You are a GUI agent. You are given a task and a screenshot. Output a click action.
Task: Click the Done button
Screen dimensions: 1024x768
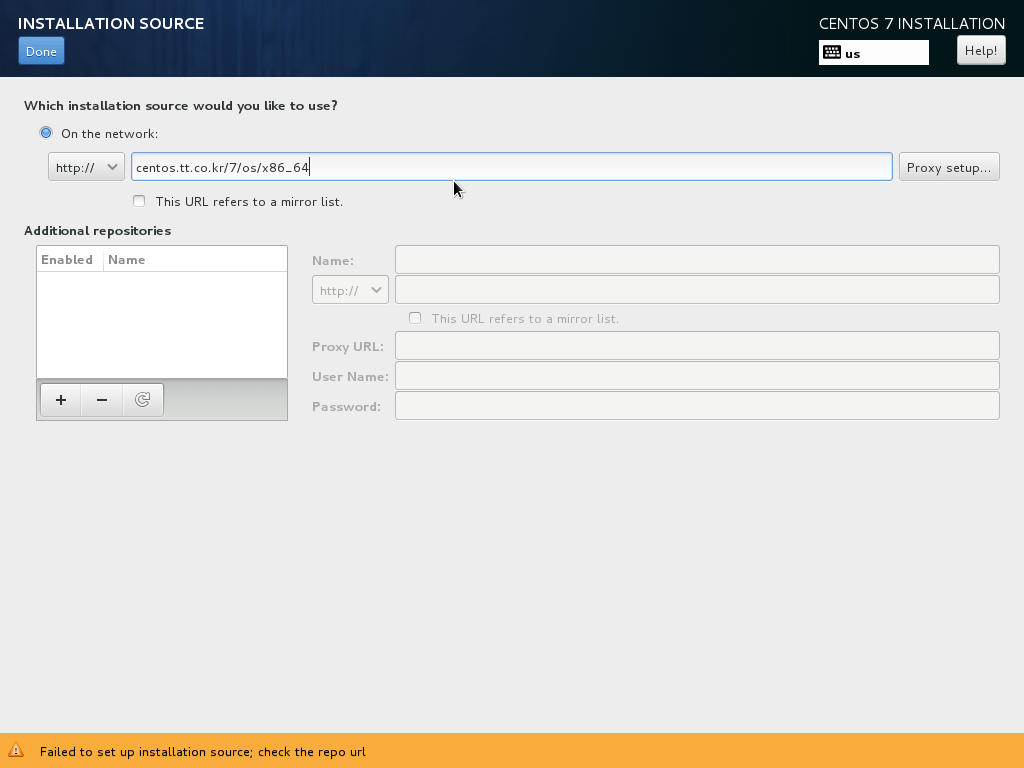pos(41,52)
